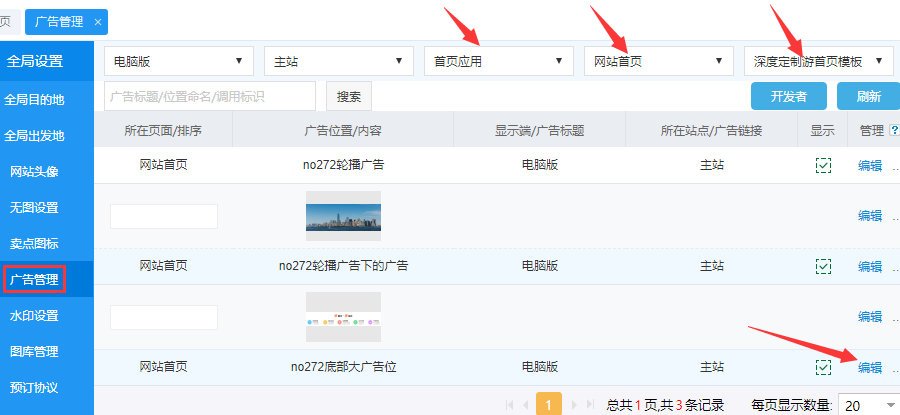900x415 pixels.
Task: Go to first page in pagination
Action: [509, 405]
